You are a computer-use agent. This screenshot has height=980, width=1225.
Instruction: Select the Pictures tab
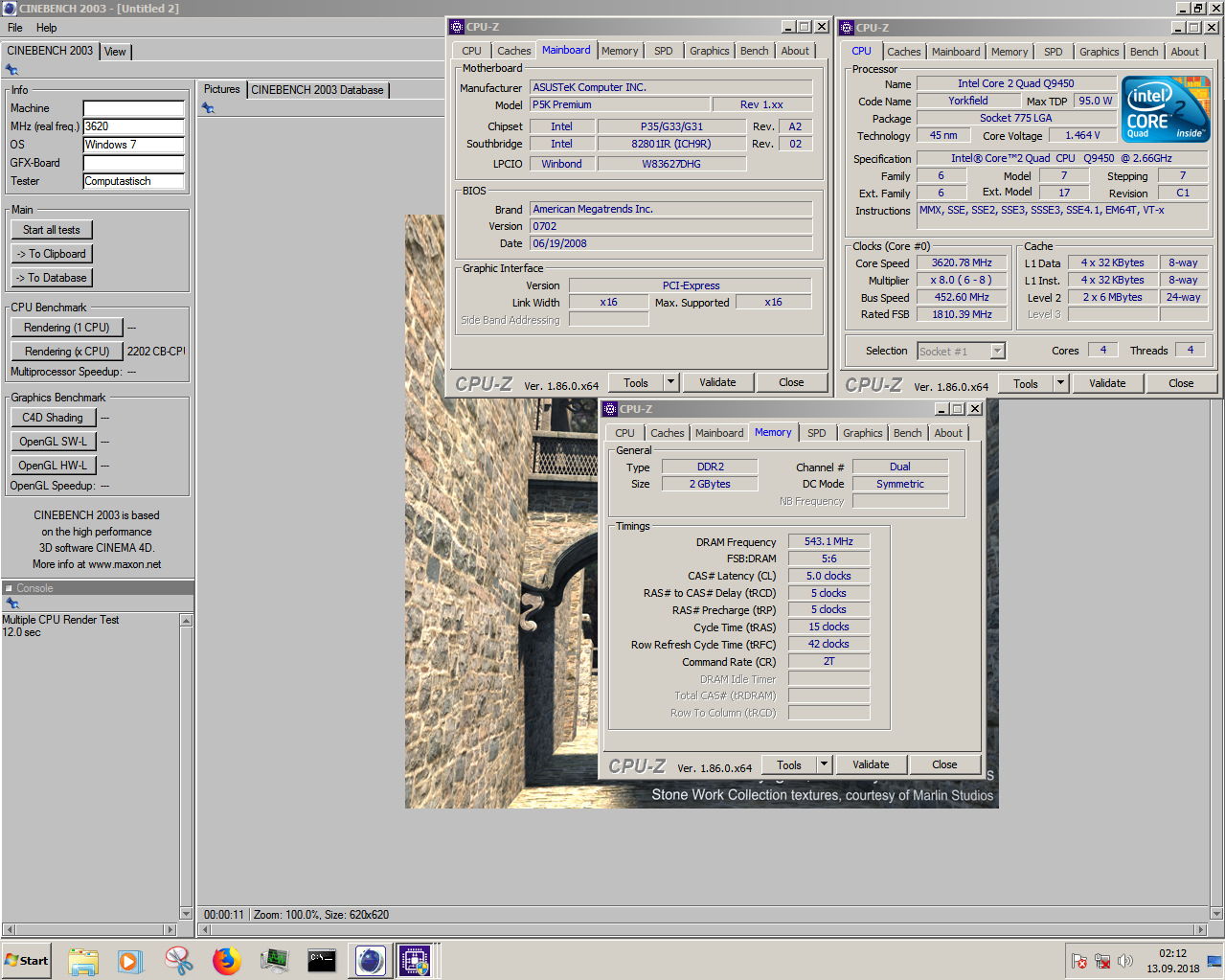pyautogui.click(x=222, y=89)
